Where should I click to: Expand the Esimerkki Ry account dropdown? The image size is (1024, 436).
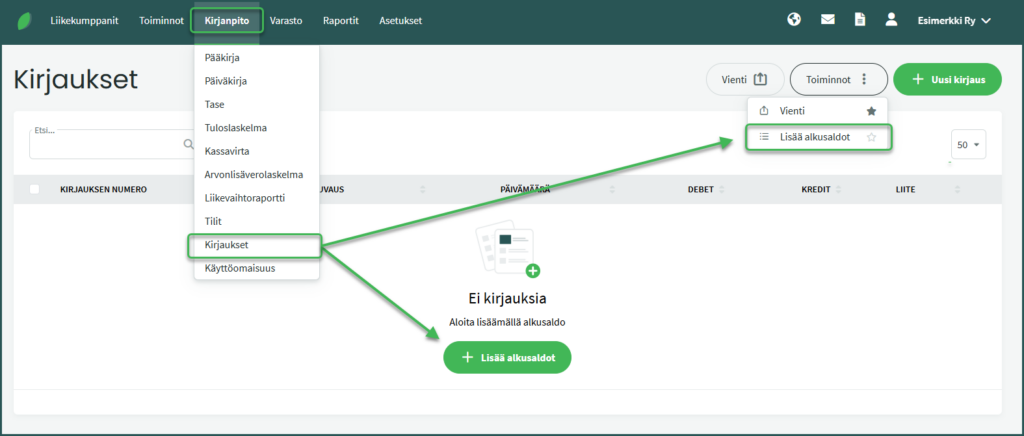953,20
